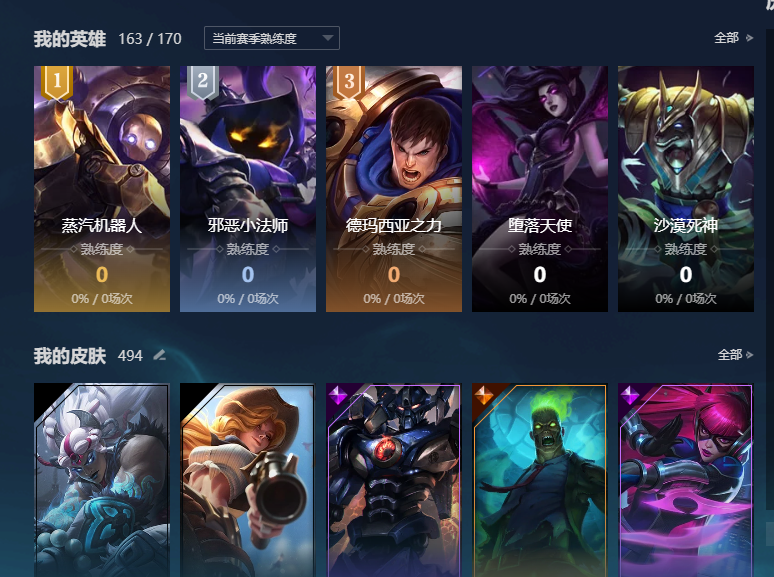Click purple gem icon on robot skin

(x=338, y=395)
